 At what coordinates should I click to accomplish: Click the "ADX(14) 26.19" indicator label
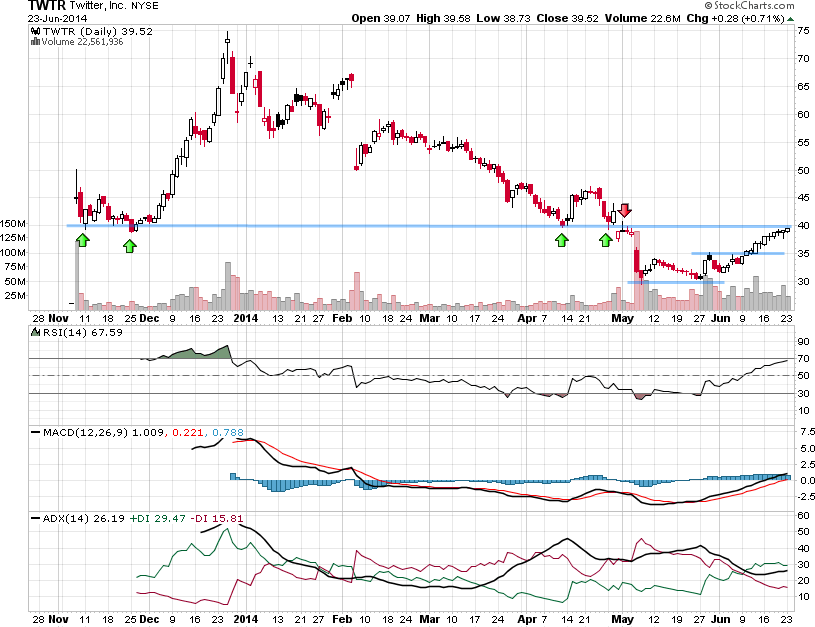84,518
